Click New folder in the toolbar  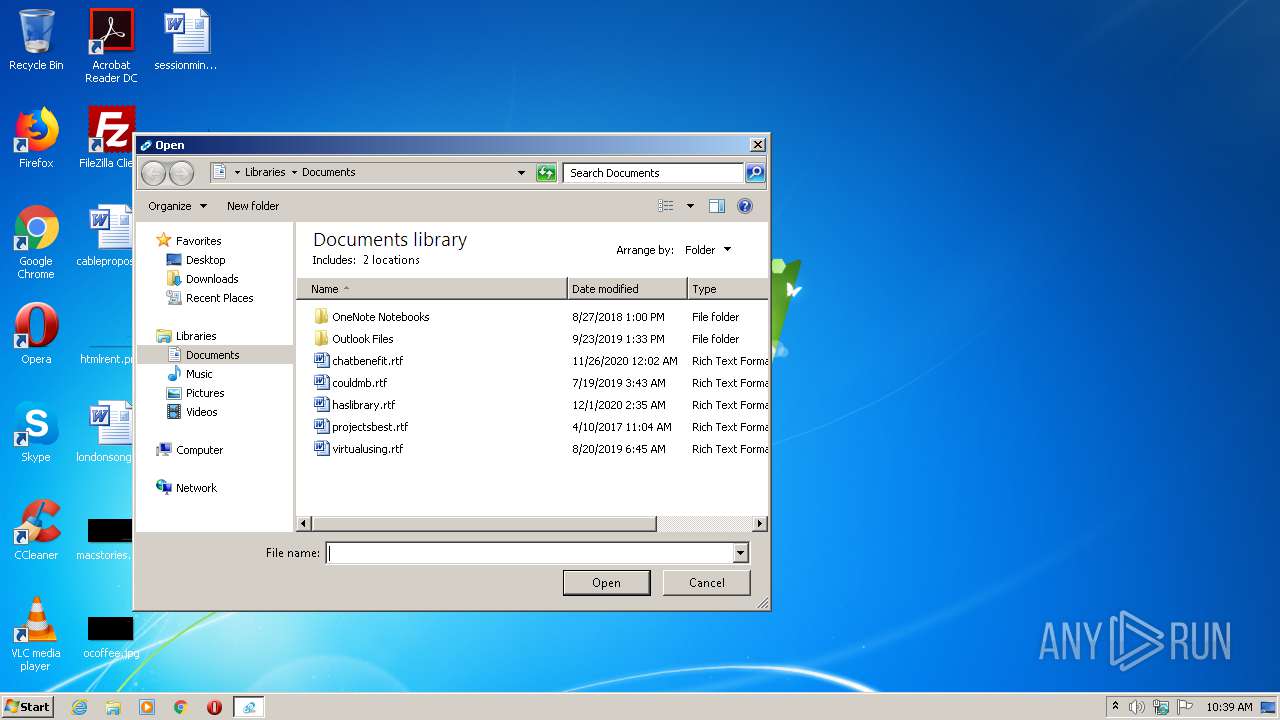tap(253, 206)
